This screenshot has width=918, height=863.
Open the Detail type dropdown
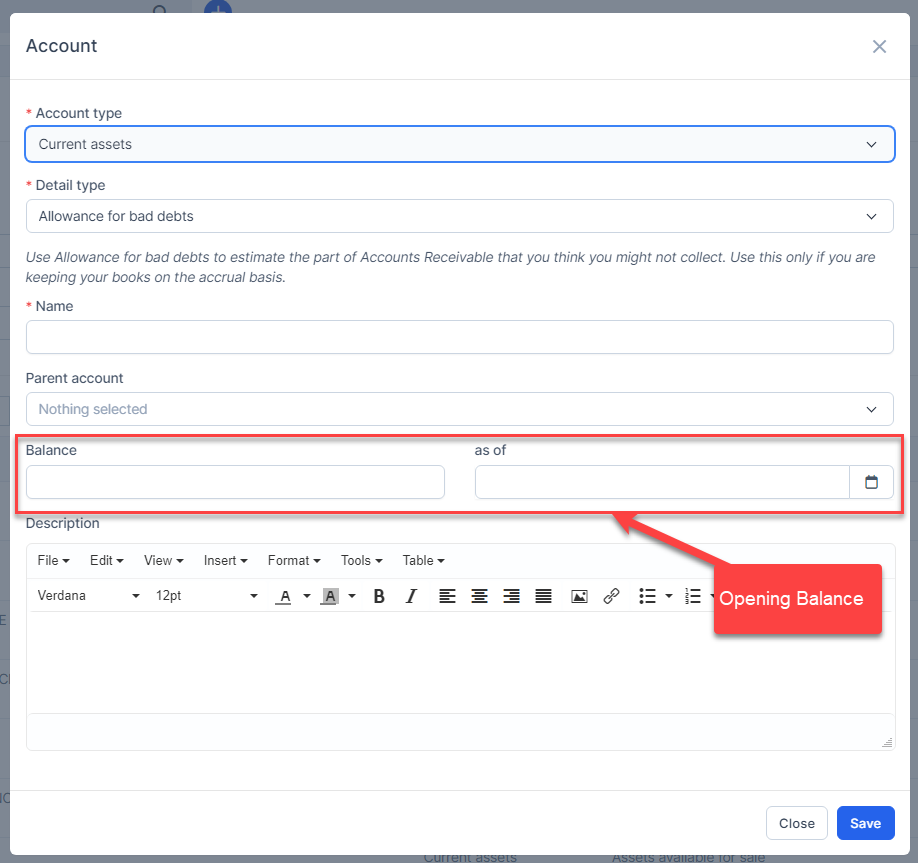coord(459,216)
